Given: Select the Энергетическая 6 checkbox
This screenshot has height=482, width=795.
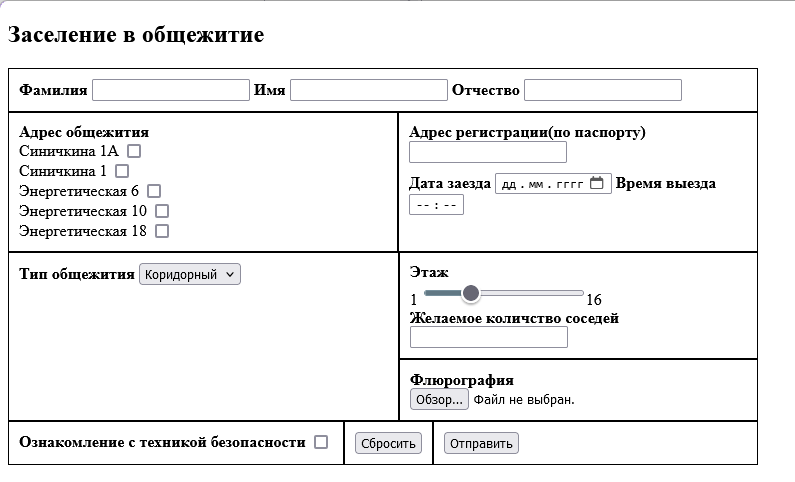Looking at the screenshot, I should 154,191.
